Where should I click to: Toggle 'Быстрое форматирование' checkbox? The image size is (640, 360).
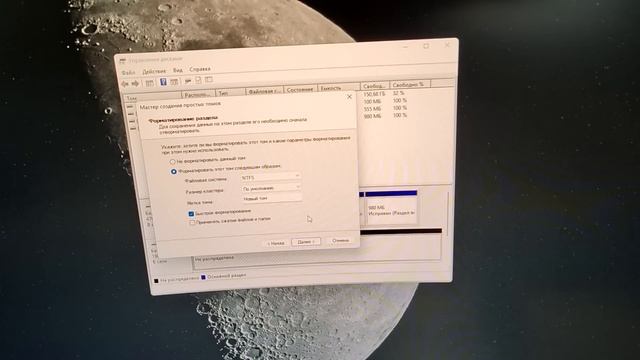pos(191,214)
